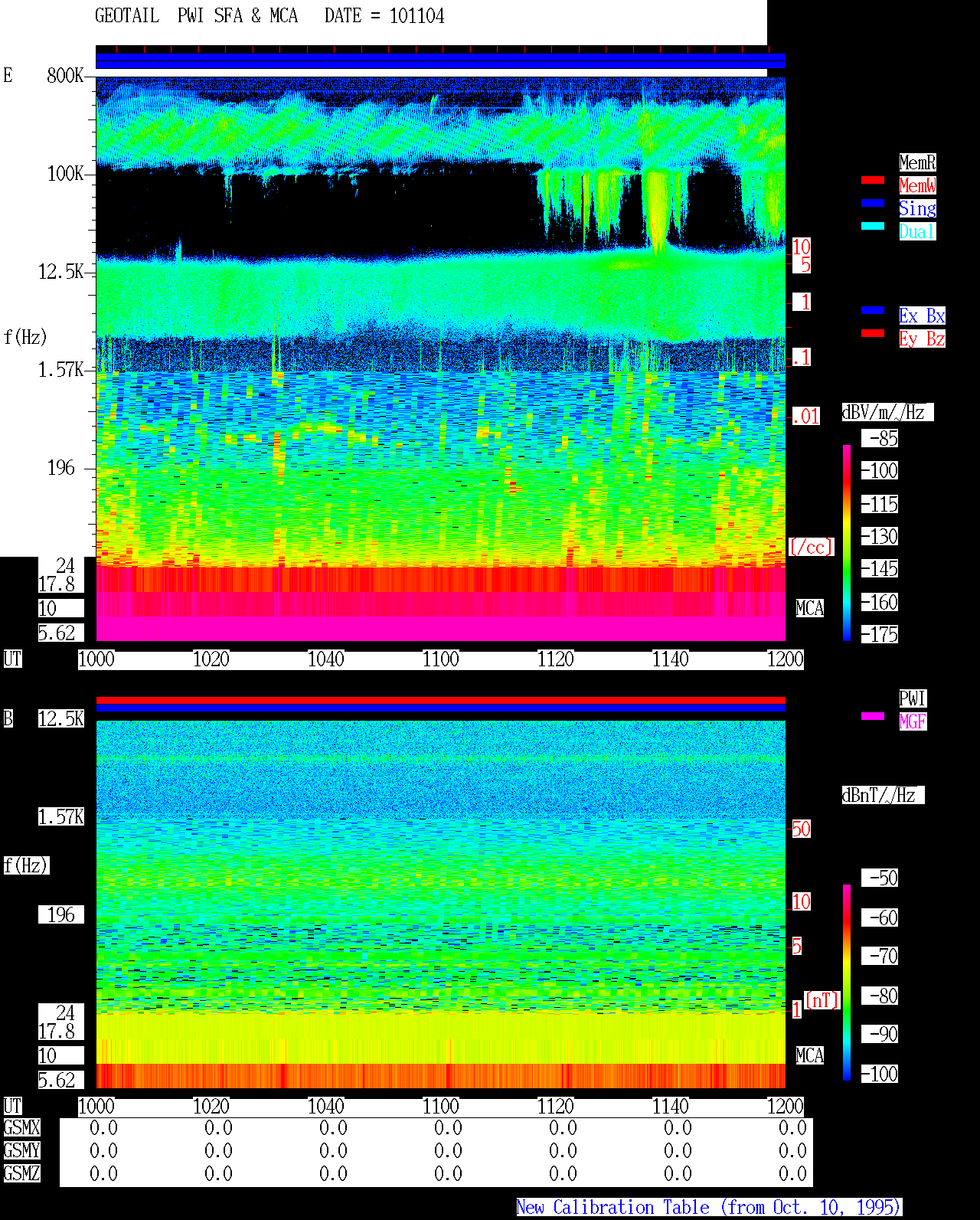
Task: Click 1120 on the electric panel UT axis
Action: coord(556,659)
